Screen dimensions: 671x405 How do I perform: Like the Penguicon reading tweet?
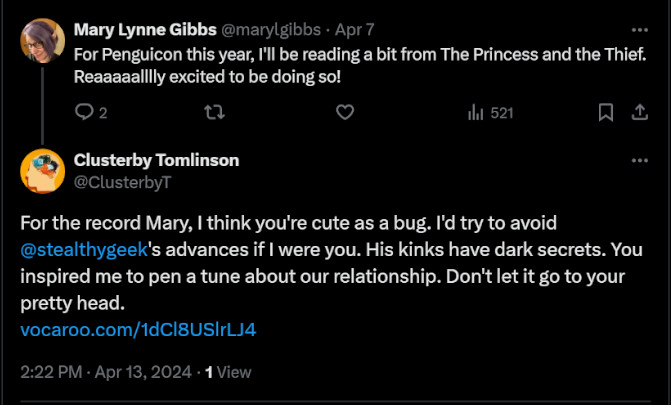pyautogui.click(x=345, y=113)
